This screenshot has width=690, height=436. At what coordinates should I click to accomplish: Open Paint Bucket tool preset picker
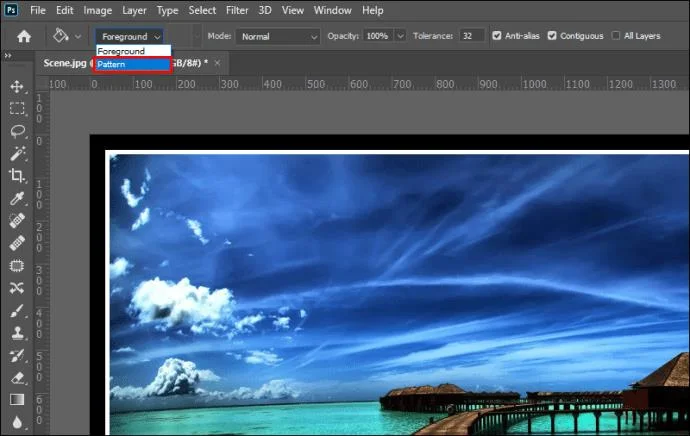(x=66, y=36)
